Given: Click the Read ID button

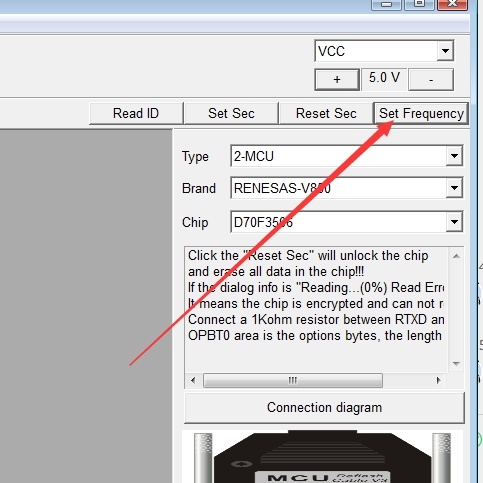Looking at the screenshot, I should click(136, 113).
